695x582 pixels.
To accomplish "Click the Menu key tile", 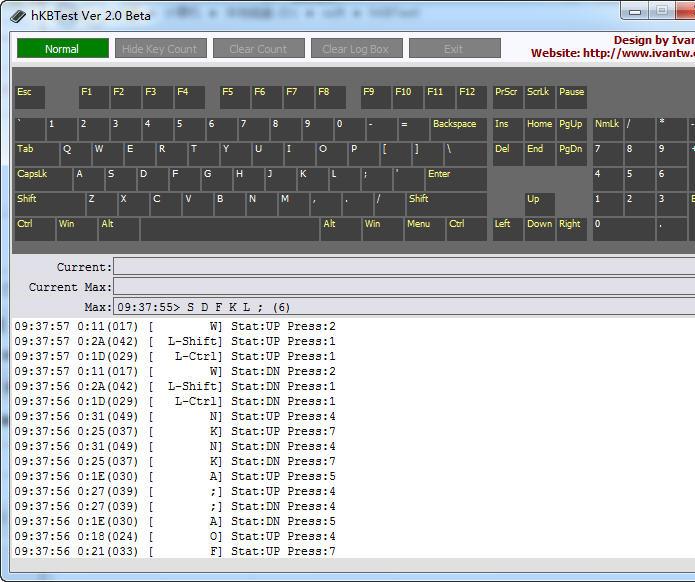I will [423, 229].
